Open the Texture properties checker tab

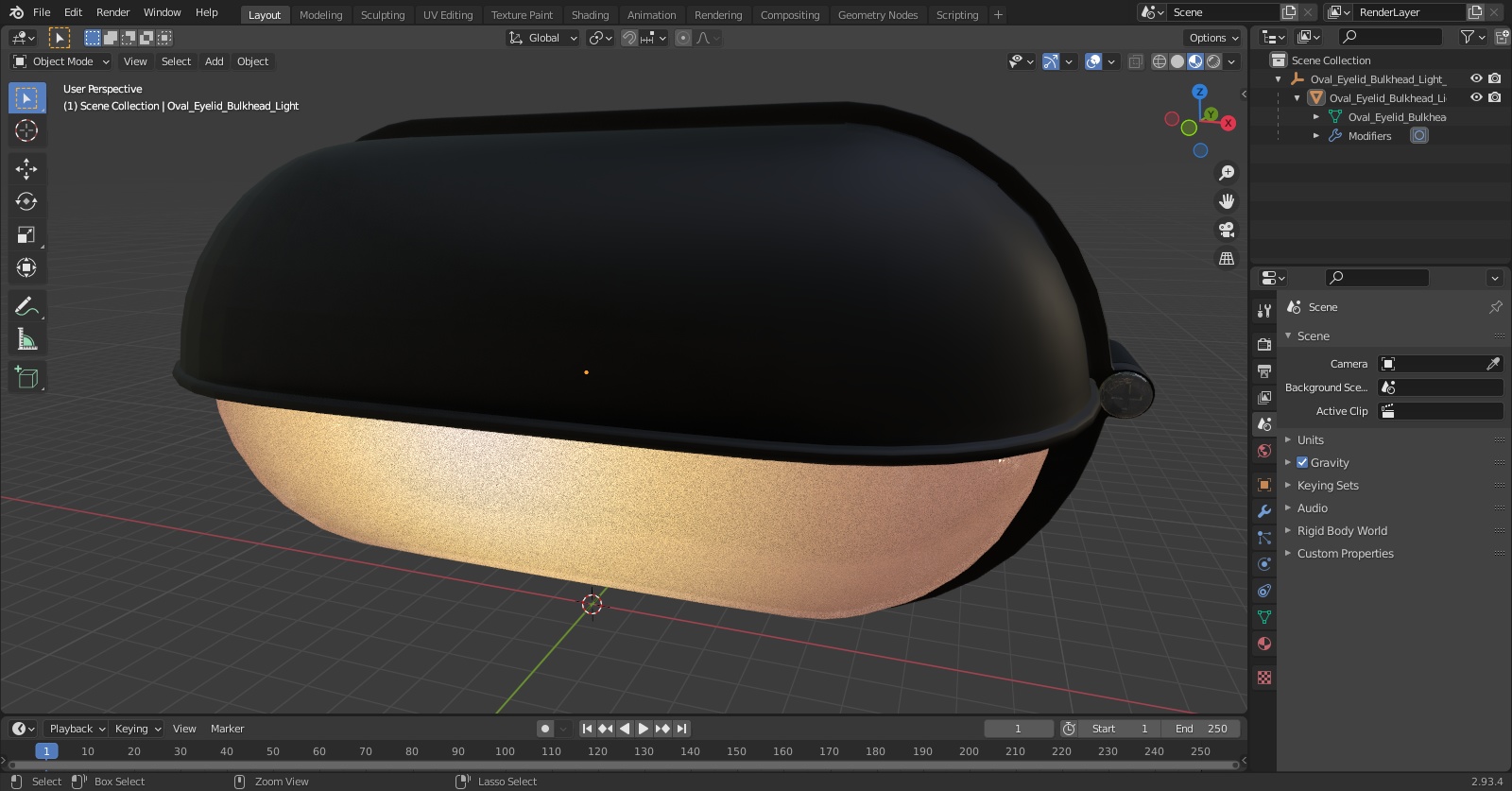(1264, 678)
